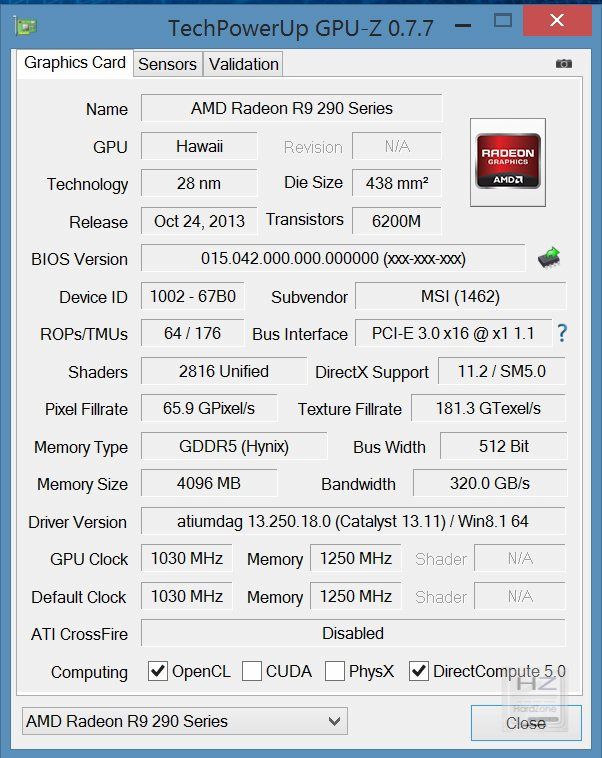Click the Default Clock value 1030 MHz

click(187, 596)
